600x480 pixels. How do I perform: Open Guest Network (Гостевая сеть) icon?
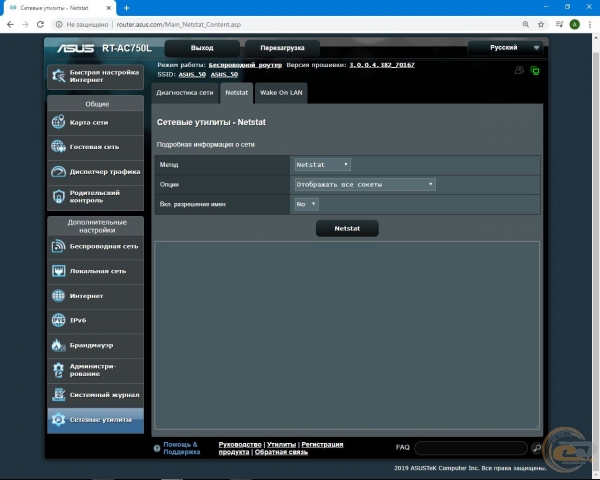click(x=59, y=147)
